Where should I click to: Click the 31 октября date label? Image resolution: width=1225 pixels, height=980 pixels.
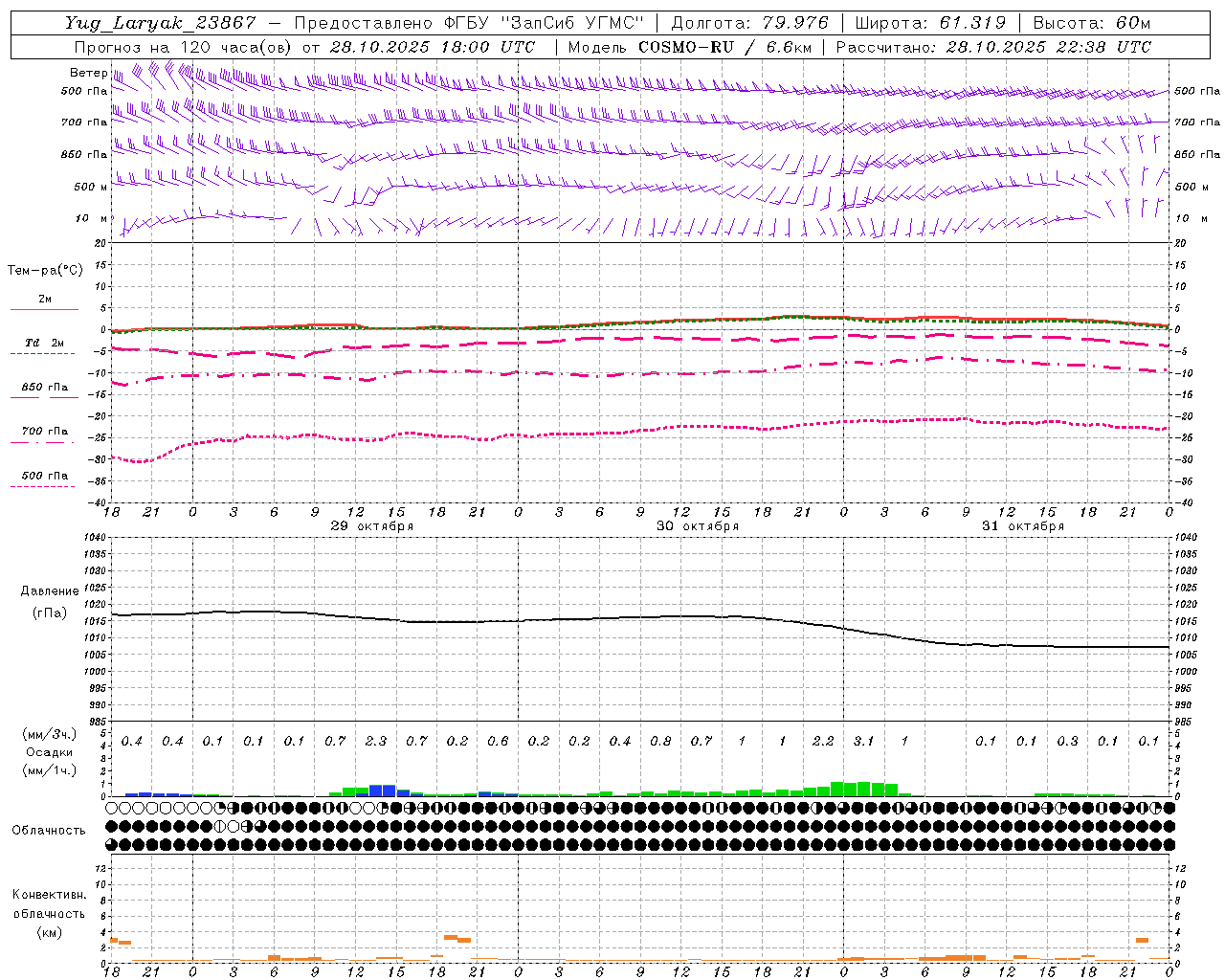click(1023, 526)
